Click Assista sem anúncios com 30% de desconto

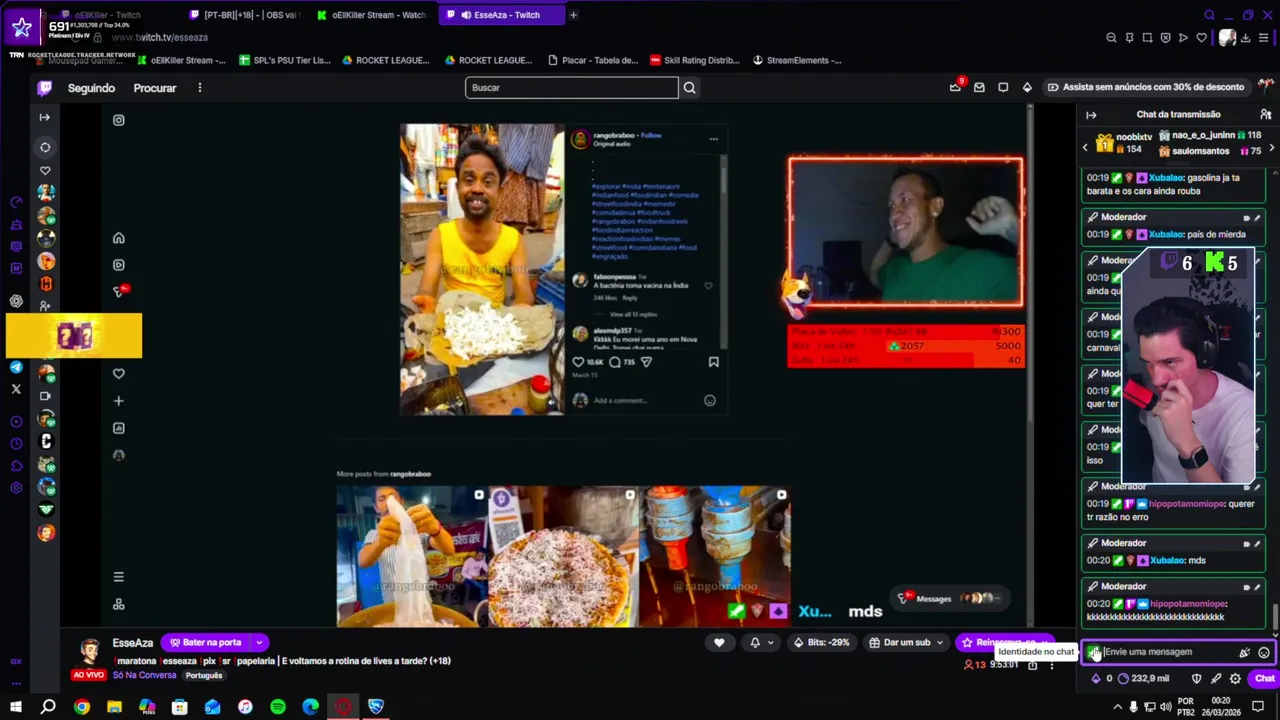tap(1145, 87)
